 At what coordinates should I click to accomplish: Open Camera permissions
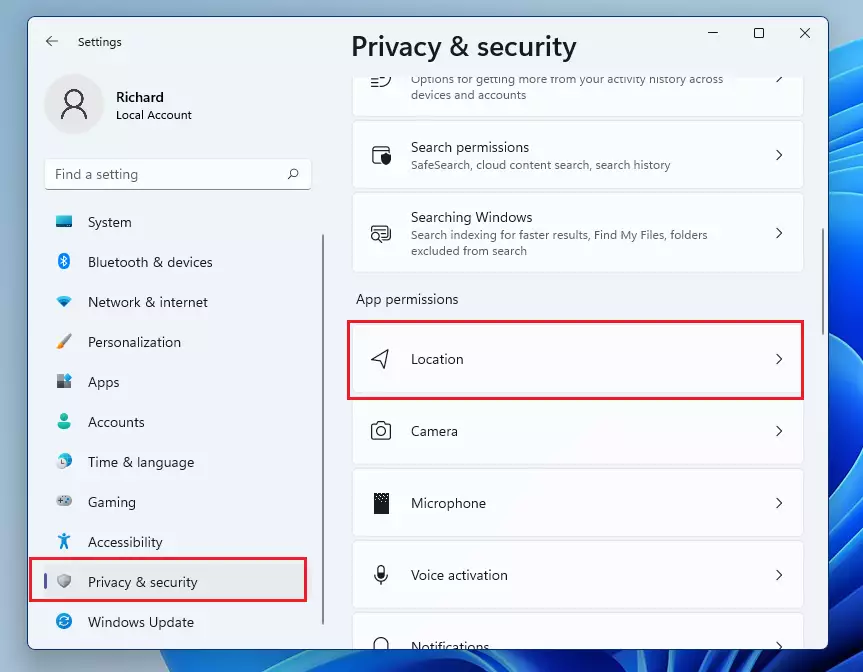(577, 431)
